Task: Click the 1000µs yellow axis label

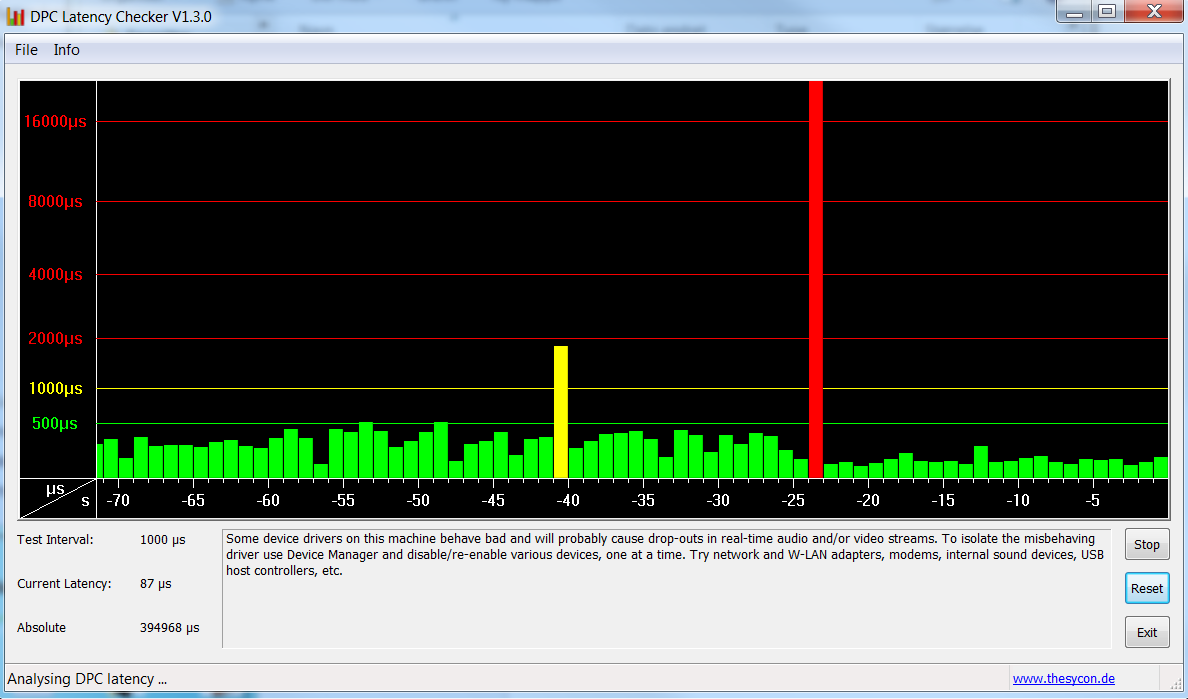Action: (x=55, y=389)
